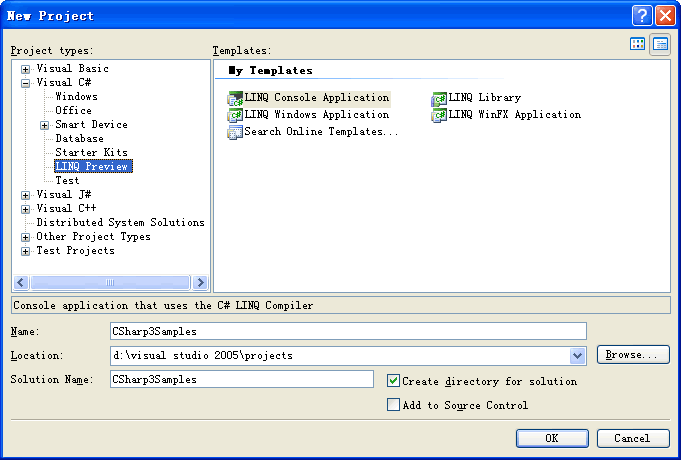Select the LINQ Console Application template icon
Image resolution: width=681 pixels, height=460 pixels.
point(235,99)
